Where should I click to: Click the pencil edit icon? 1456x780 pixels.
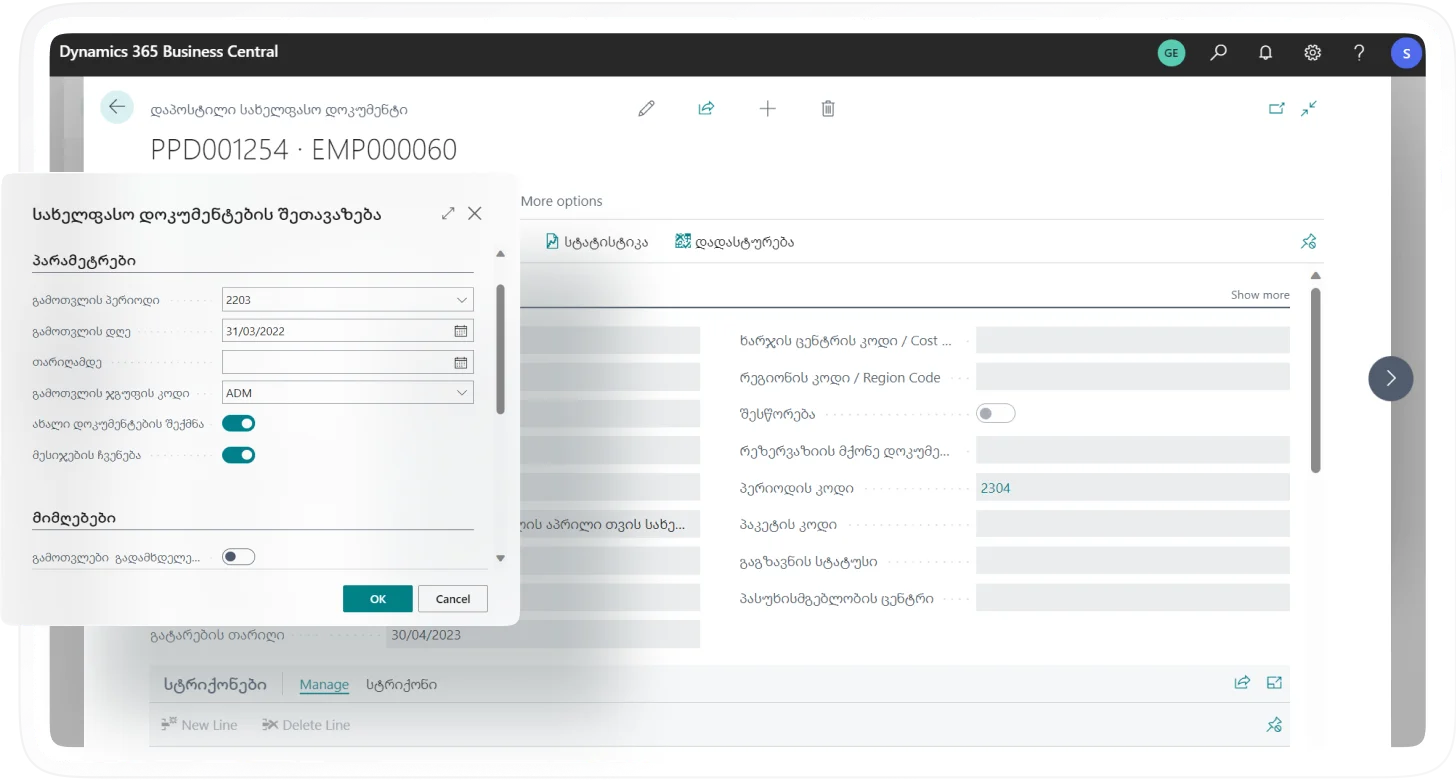point(646,108)
